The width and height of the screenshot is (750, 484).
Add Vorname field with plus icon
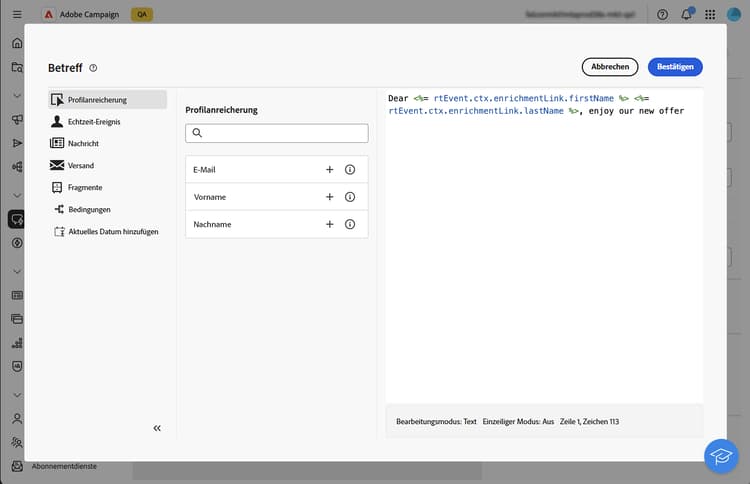coord(330,197)
